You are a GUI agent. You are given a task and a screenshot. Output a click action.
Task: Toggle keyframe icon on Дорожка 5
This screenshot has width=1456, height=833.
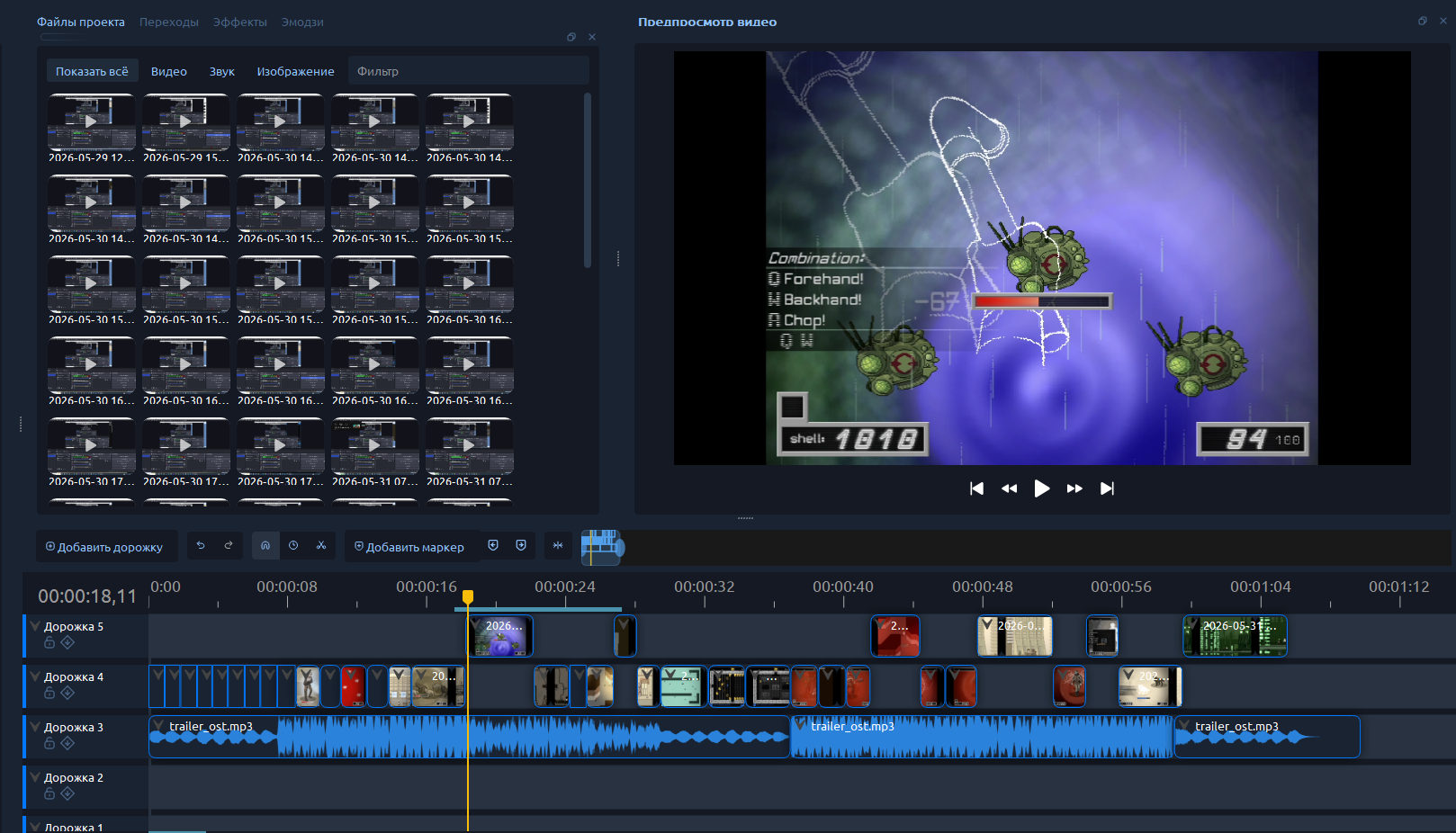[67, 642]
